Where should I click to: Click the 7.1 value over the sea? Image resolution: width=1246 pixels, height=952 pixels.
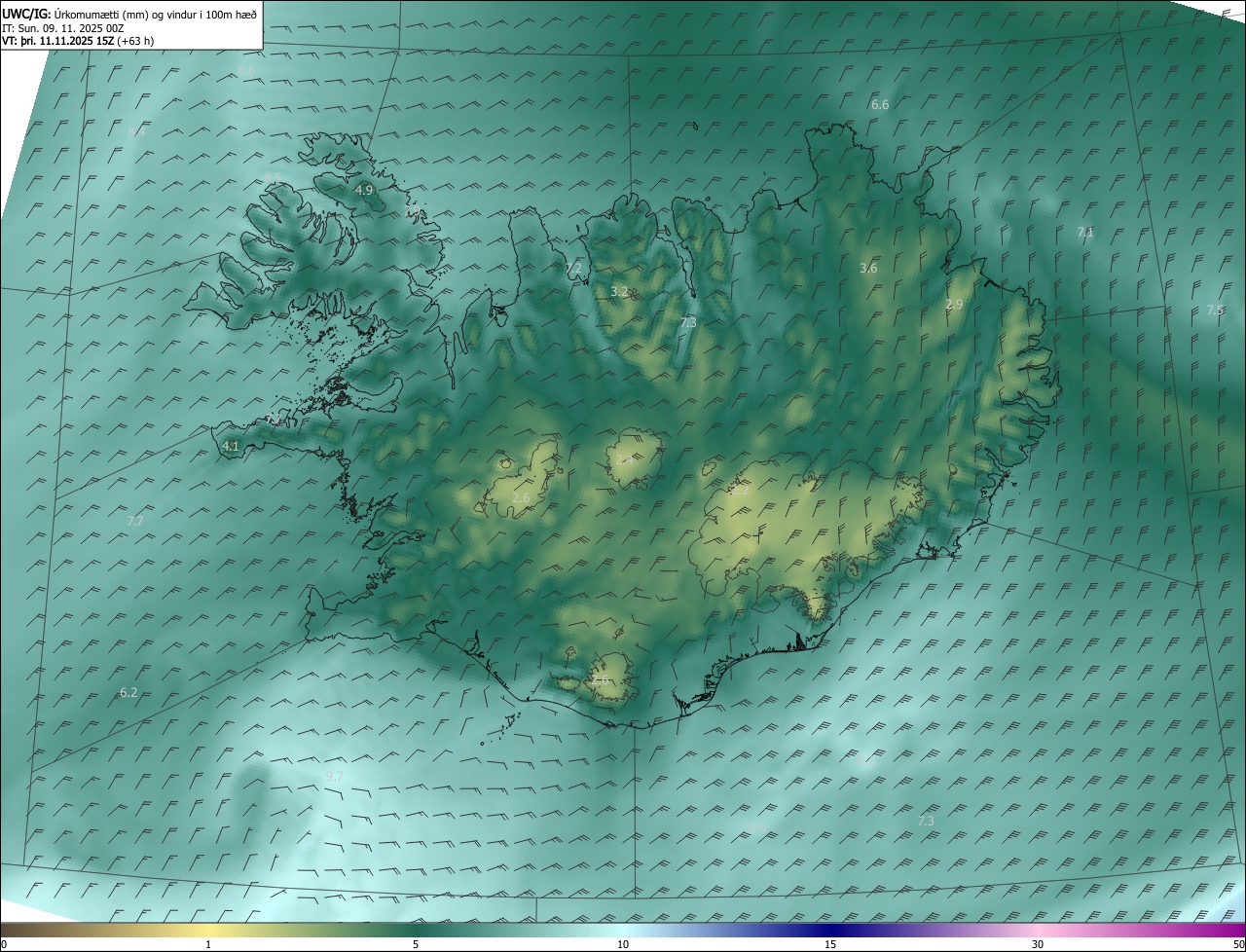1085,233
